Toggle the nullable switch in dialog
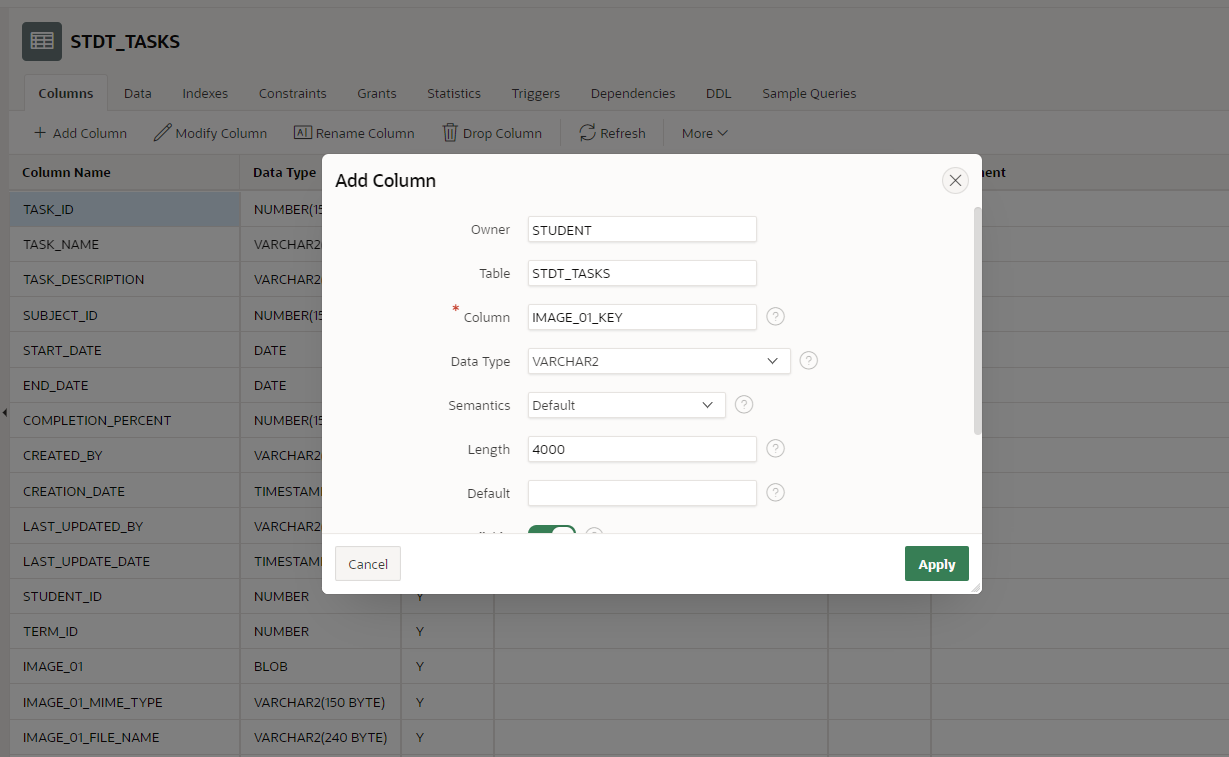The width and height of the screenshot is (1229, 757). [552, 531]
